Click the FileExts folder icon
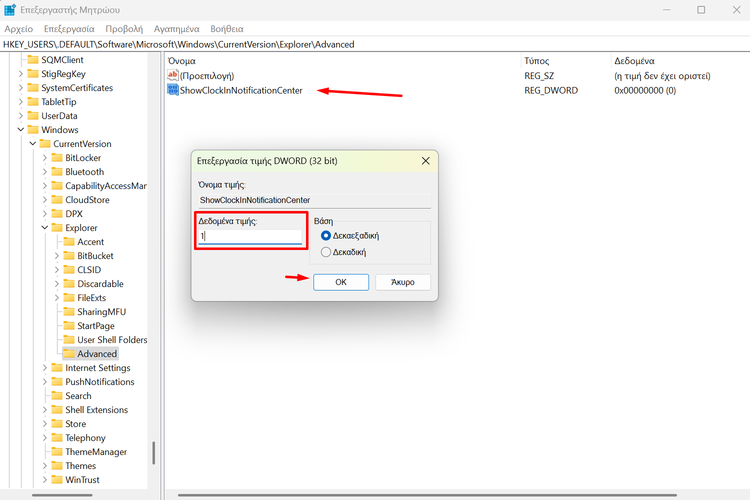The width and height of the screenshot is (750, 500). coord(69,298)
